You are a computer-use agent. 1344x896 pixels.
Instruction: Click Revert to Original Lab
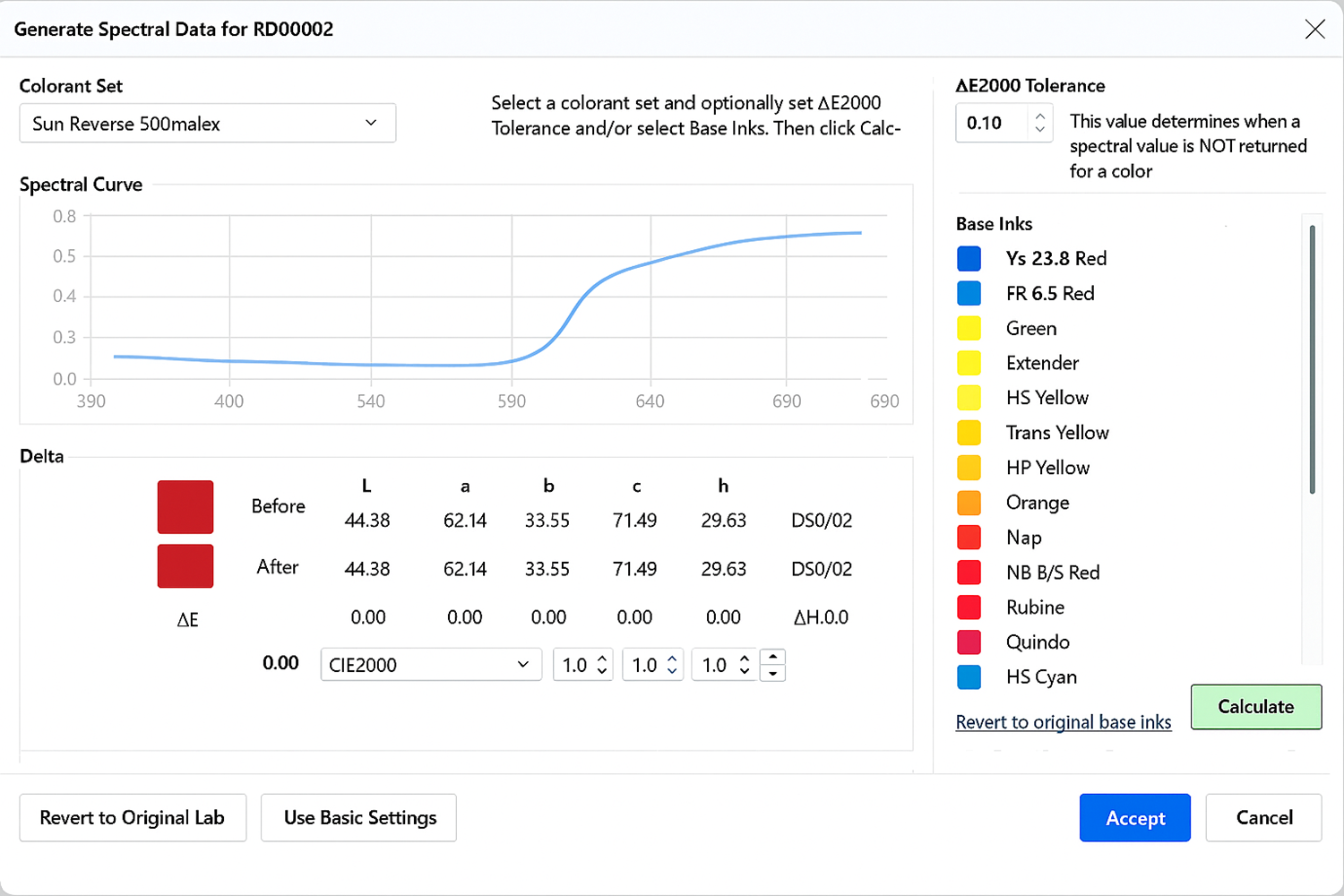[133, 818]
